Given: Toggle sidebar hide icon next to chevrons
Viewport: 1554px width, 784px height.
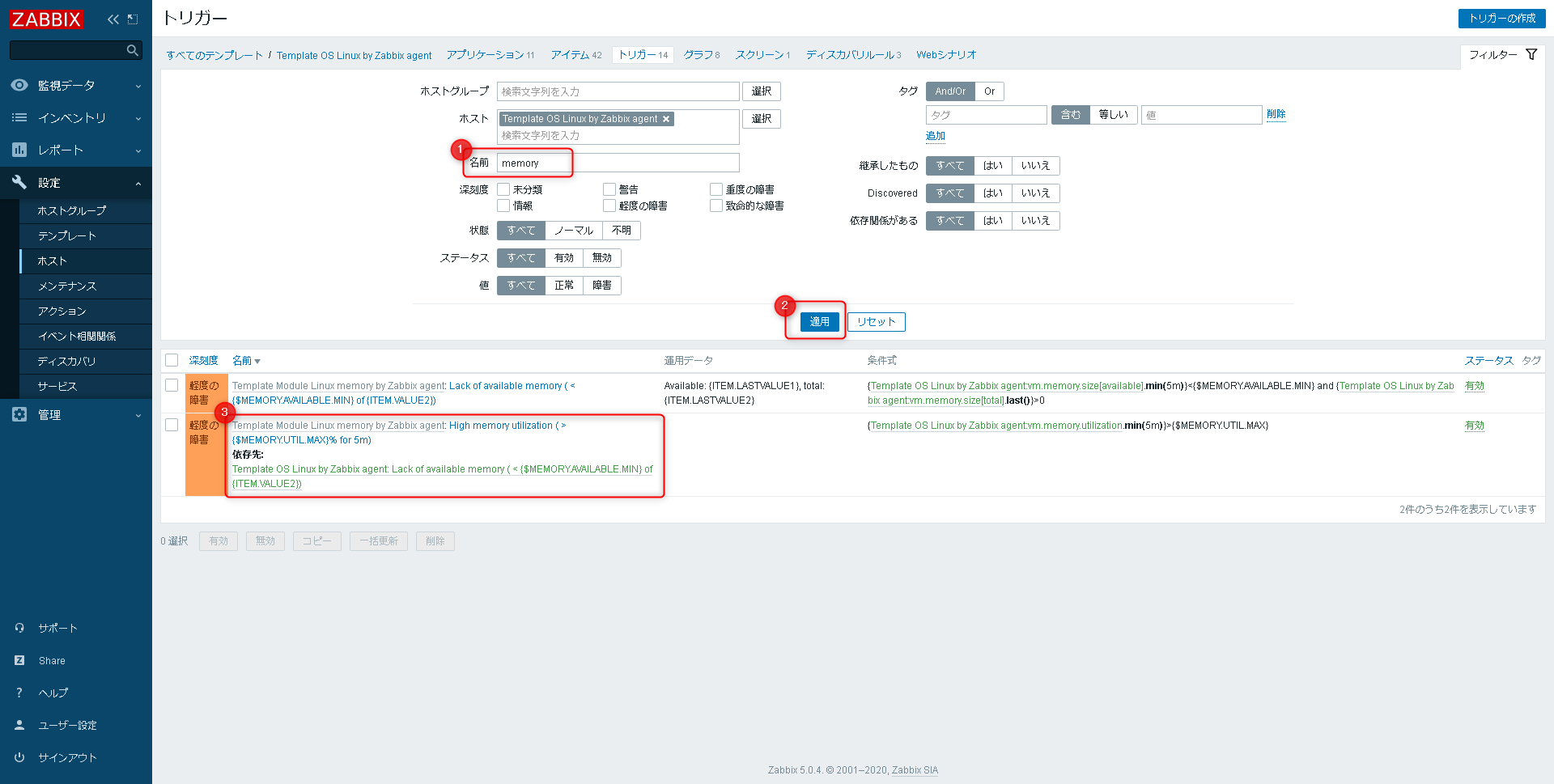Looking at the screenshot, I should 133,19.
